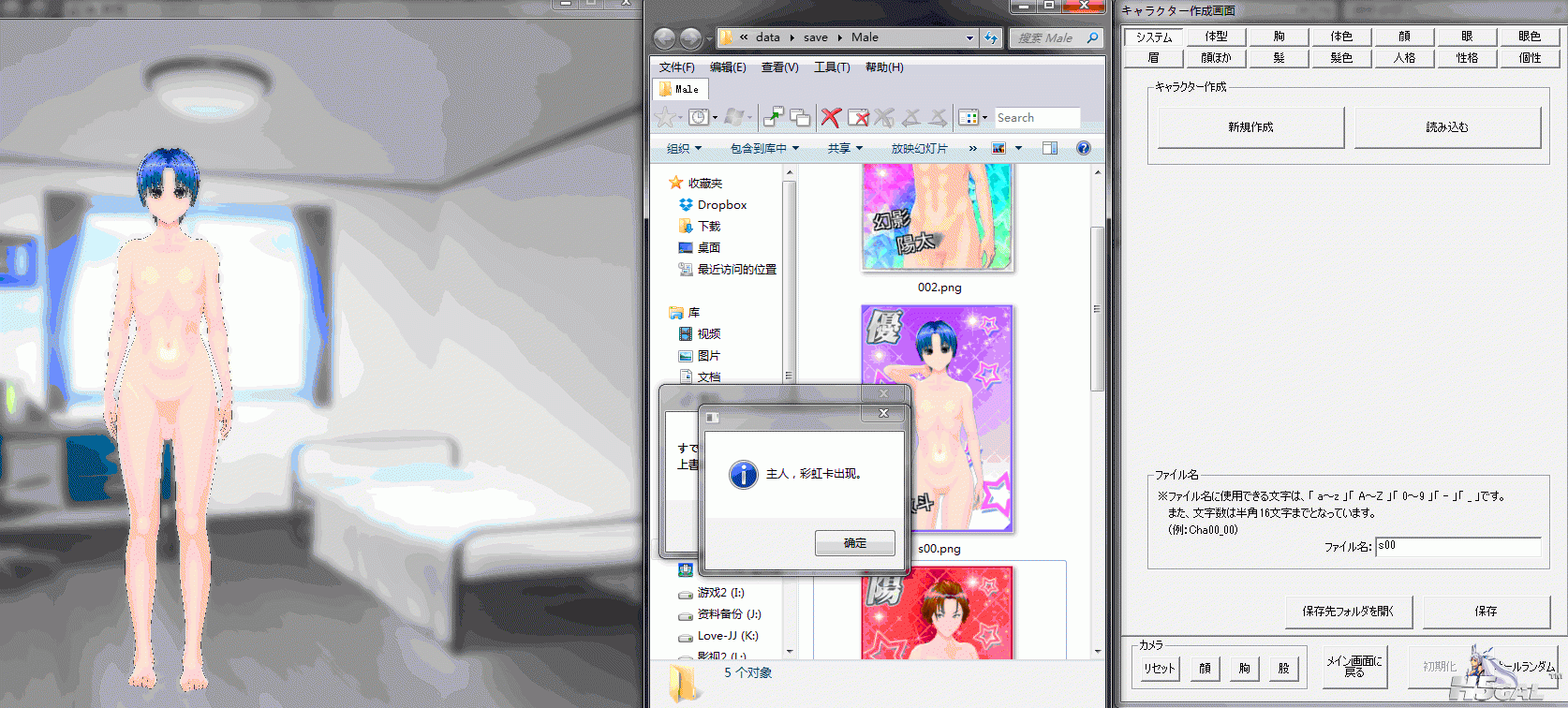Screen dimensions: 1568x708
Task: Click 新規作成 to create new character
Action: click(1251, 127)
